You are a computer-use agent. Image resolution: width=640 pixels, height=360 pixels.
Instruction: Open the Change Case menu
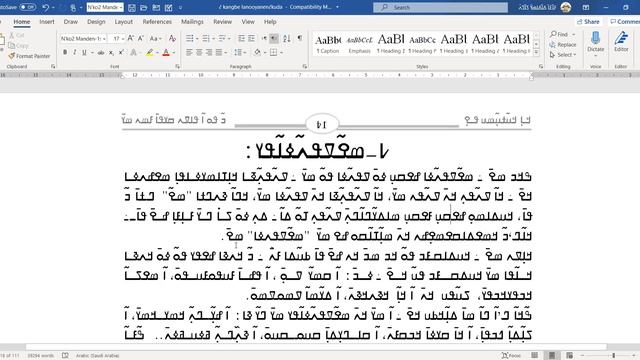(x=156, y=38)
